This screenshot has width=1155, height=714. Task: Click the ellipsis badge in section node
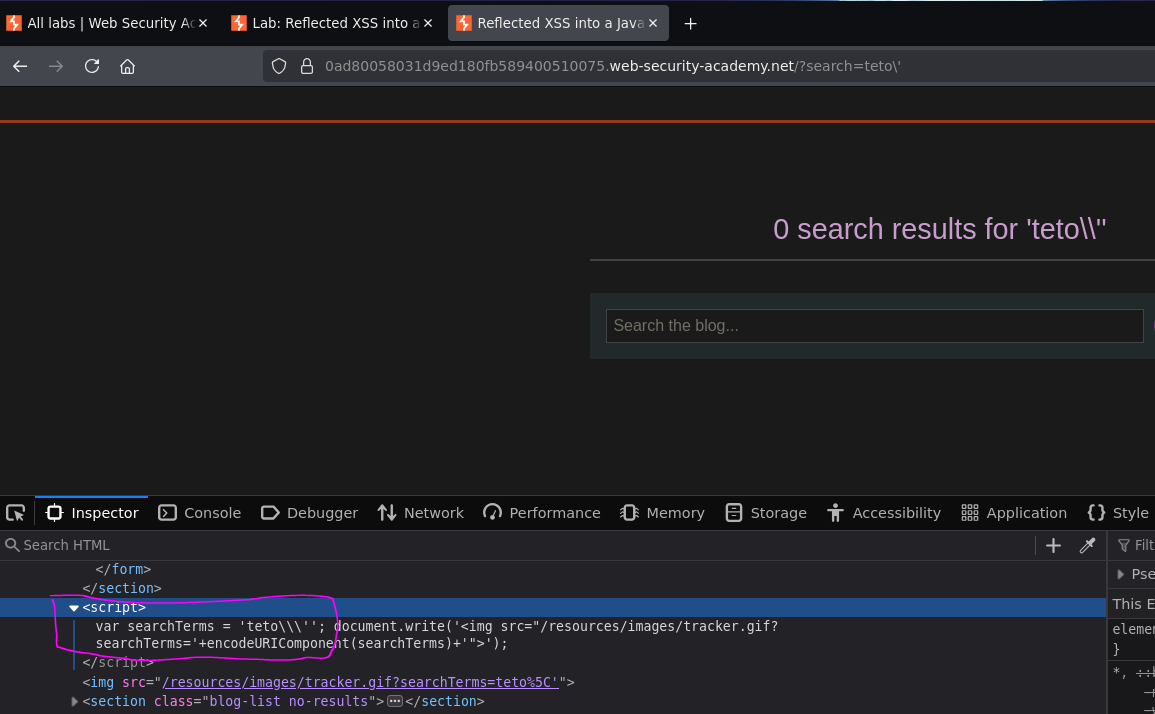(x=395, y=701)
